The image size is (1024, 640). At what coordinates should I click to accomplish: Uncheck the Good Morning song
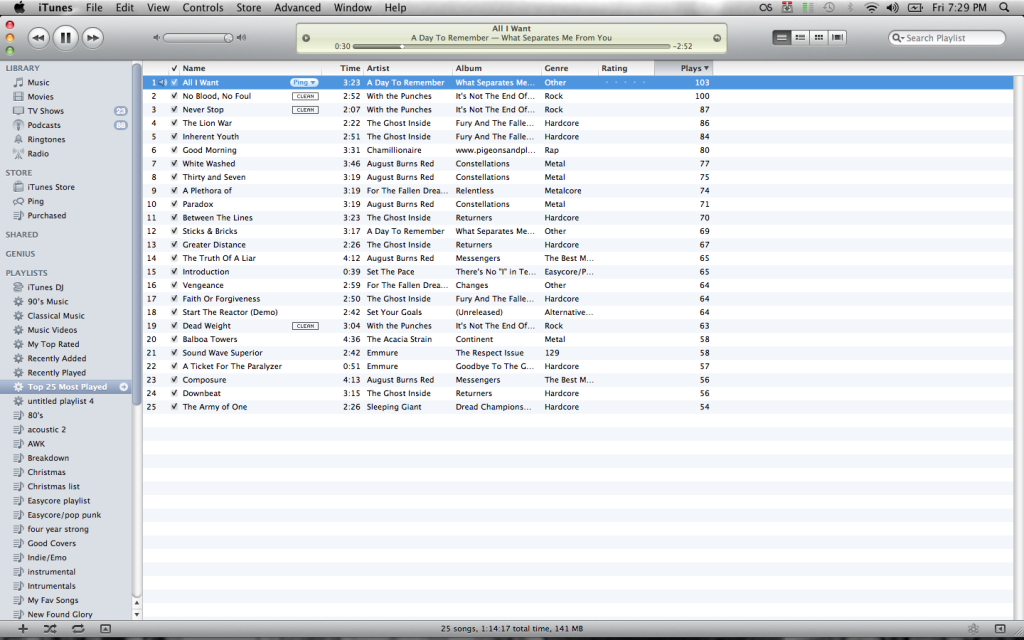coord(174,150)
